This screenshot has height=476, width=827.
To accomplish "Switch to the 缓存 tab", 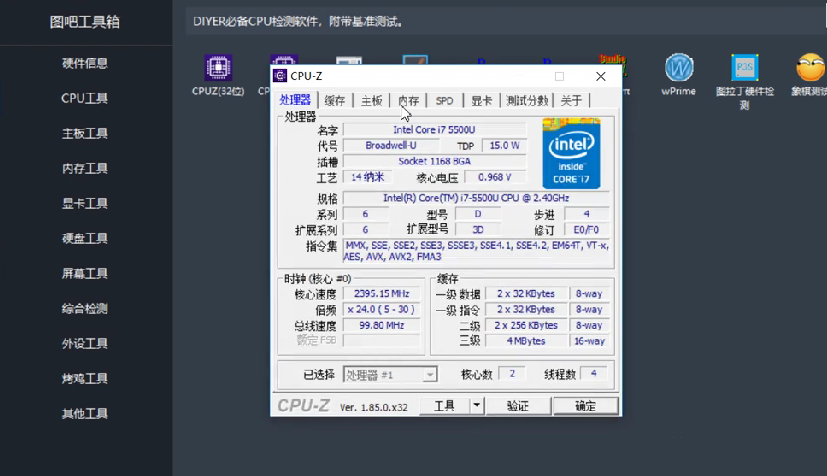I will coord(335,100).
